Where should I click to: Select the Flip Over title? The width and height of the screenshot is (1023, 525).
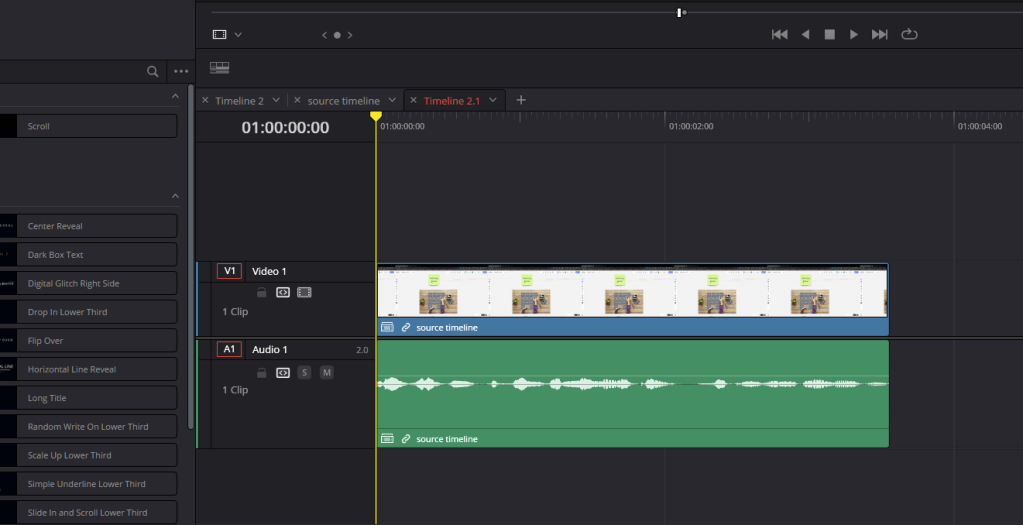tap(88, 341)
